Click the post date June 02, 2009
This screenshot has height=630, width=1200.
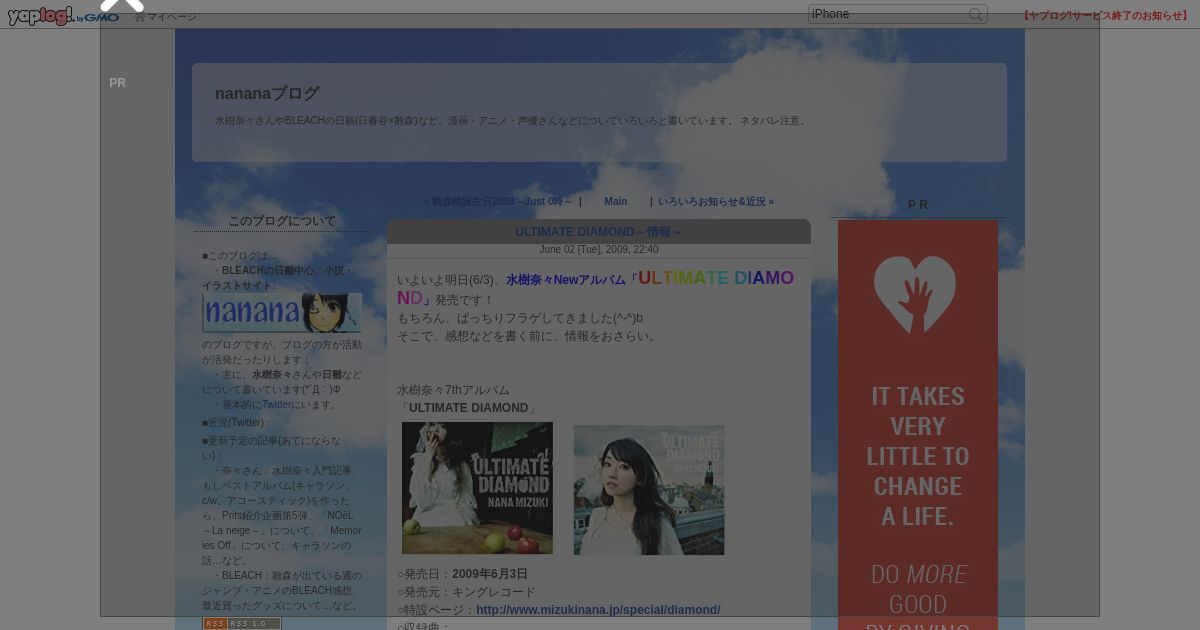pos(599,249)
